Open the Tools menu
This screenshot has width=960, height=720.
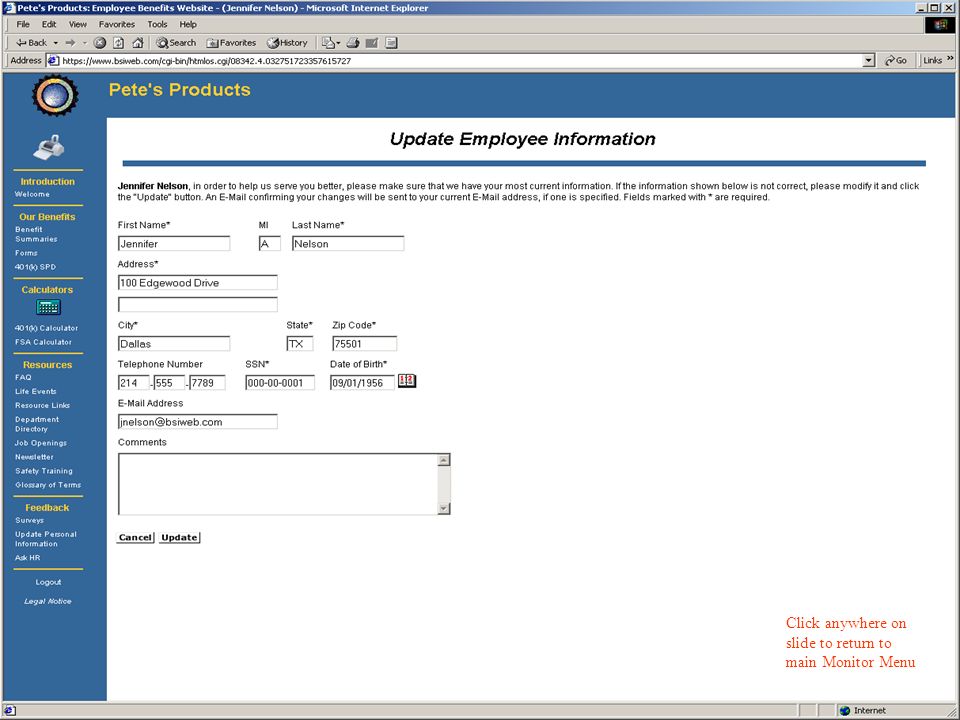coord(157,24)
